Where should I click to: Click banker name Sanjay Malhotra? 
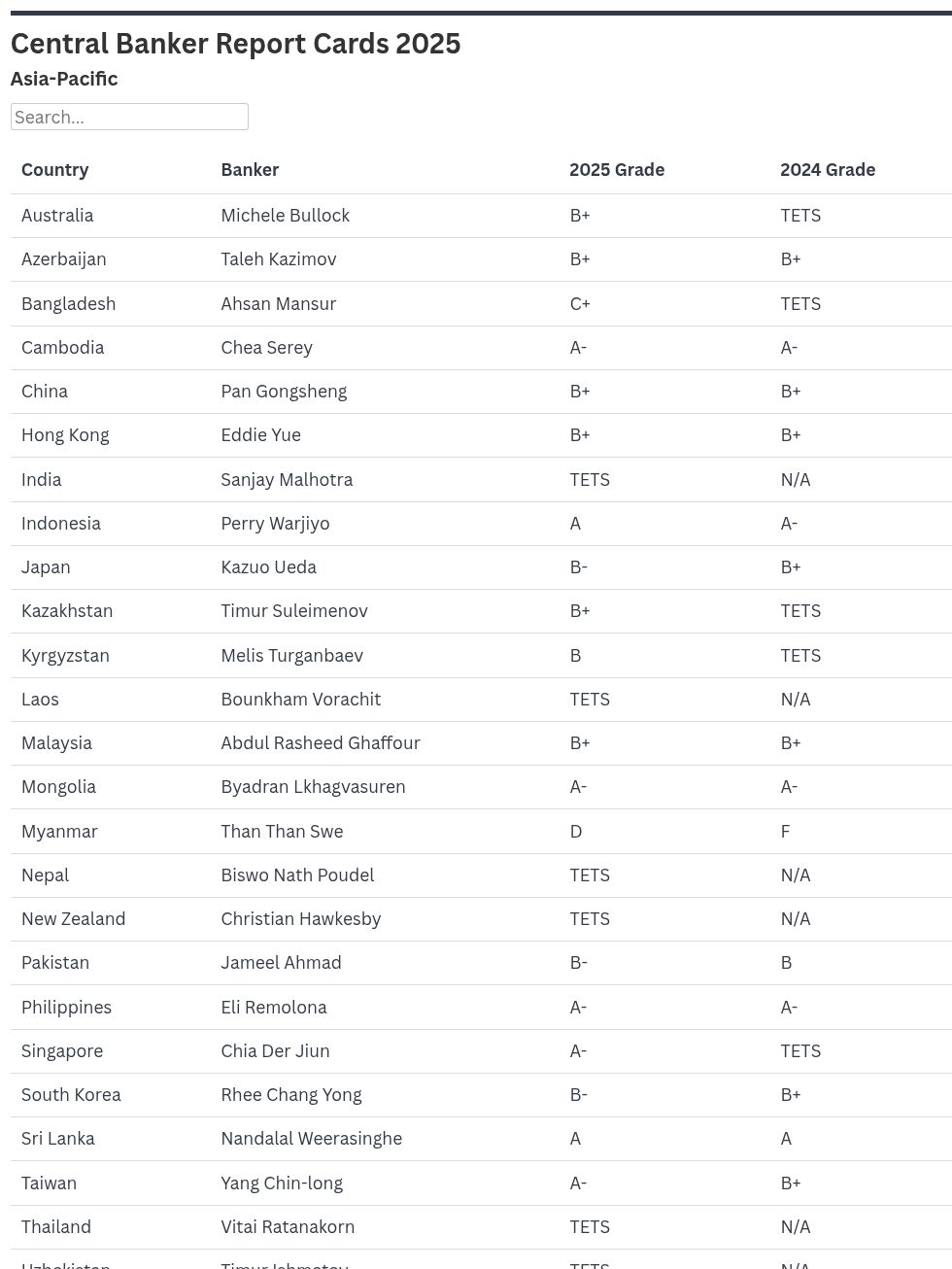coord(287,480)
